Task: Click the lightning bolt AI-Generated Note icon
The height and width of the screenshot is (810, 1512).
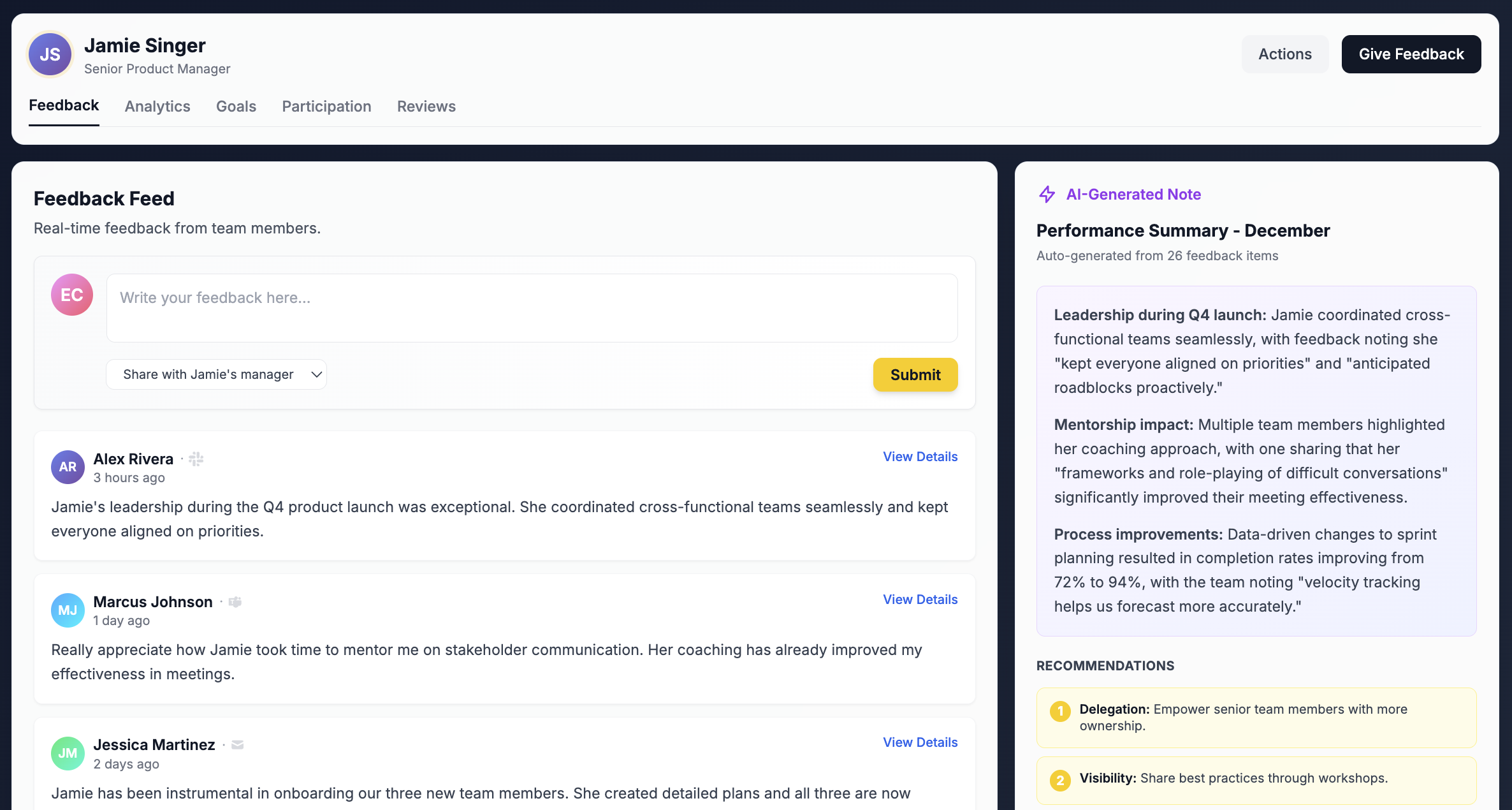Action: (1047, 195)
